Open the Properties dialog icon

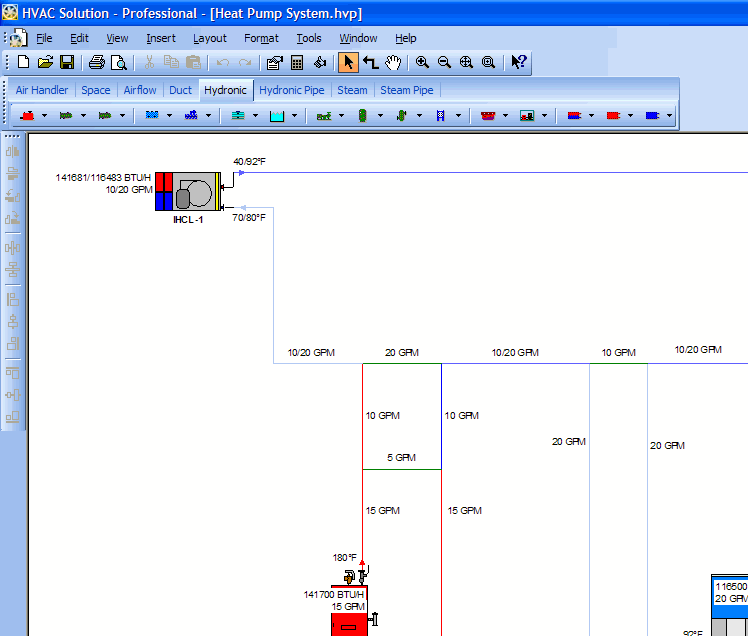click(x=275, y=62)
